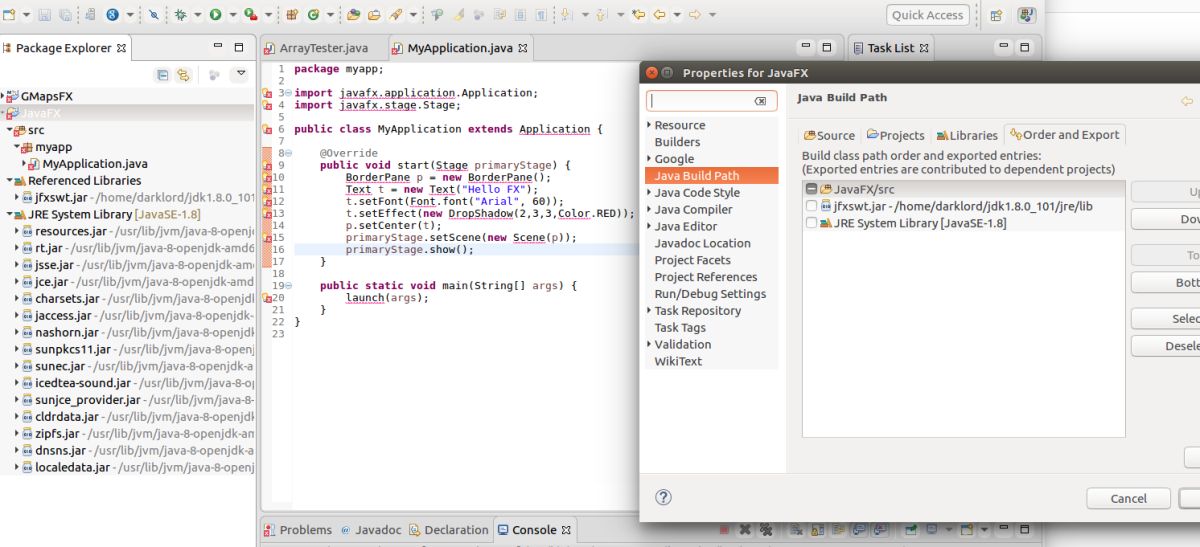Click the Google services toolbar icon
The image size is (1200, 547).
pyautogui.click(x=112, y=15)
